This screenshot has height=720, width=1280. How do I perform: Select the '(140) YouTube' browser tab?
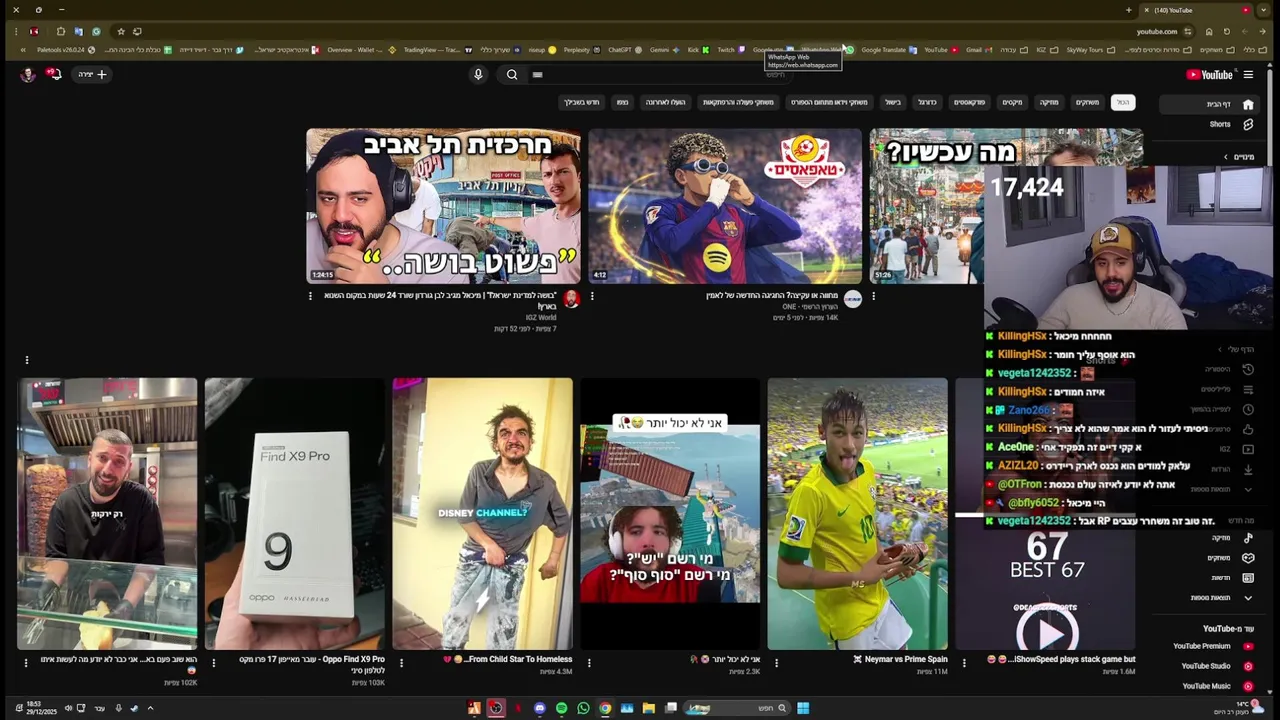[x=1198, y=10]
